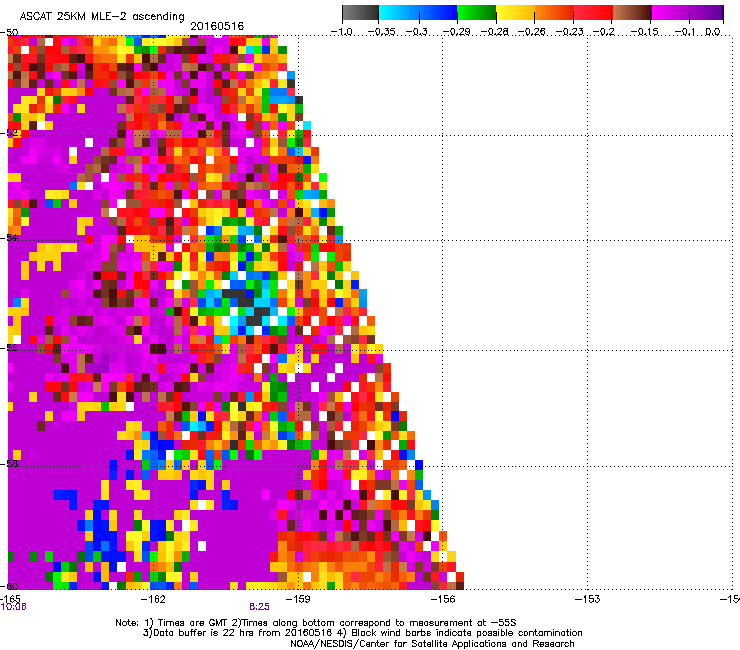Image resolution: width=740 pixels, height=650 pixels.
Task: Click the '-1.0' color bar label
Action: pos(342,32)
